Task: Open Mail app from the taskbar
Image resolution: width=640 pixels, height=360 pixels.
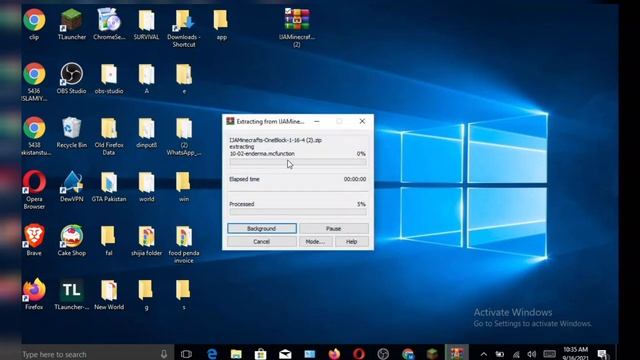Action: pos(285,354)
